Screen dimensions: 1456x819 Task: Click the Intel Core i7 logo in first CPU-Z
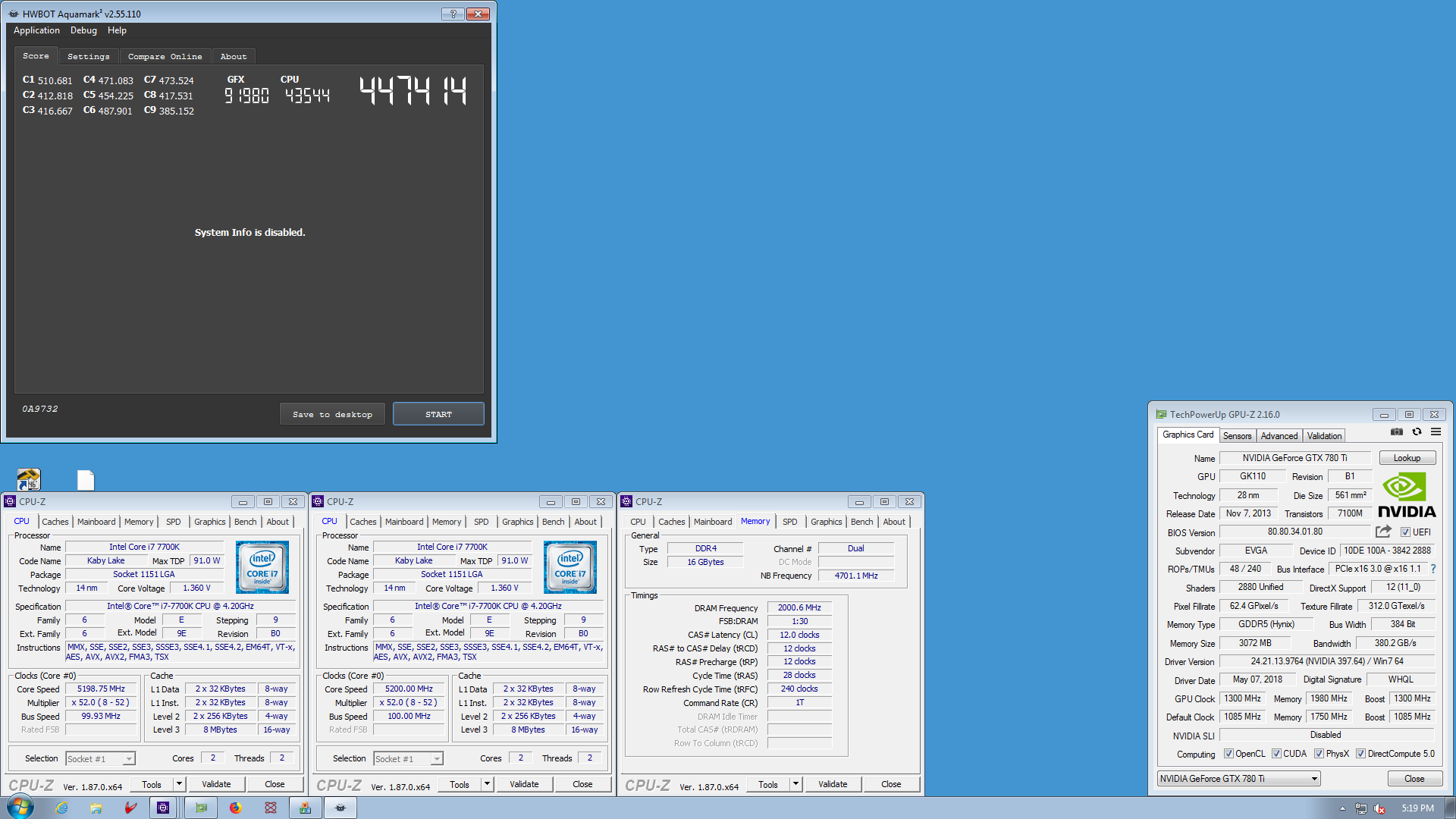(262, 567)
